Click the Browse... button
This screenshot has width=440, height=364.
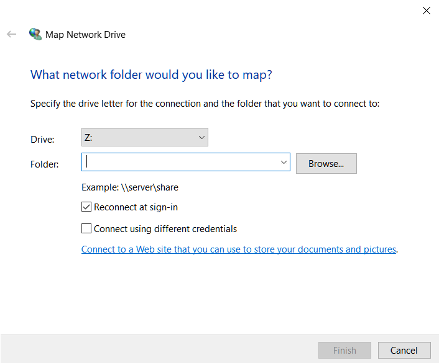pos(326,163)
